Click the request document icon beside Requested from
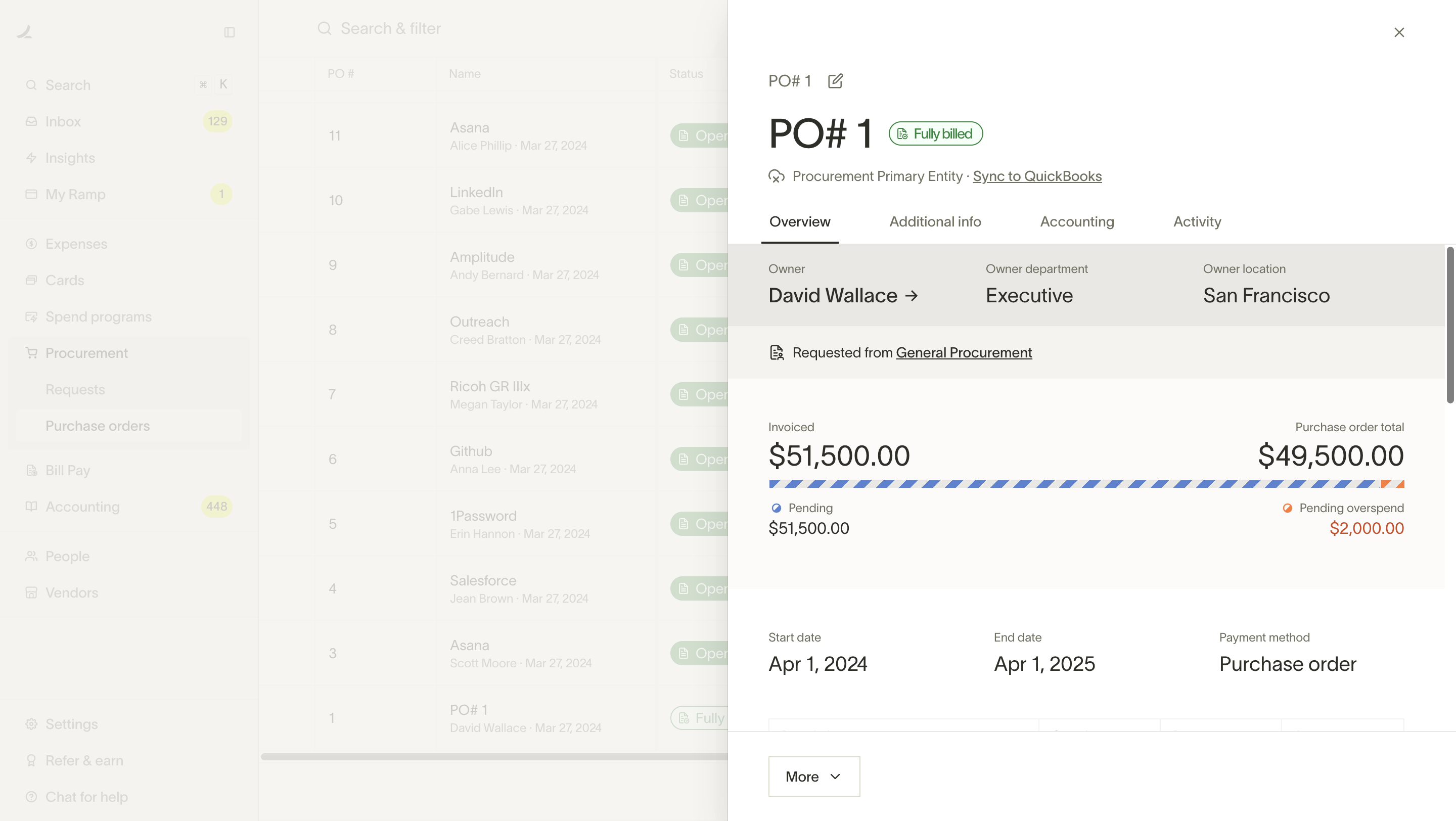This screenshot has width=1456, height=821. click(x=777, y=352)
